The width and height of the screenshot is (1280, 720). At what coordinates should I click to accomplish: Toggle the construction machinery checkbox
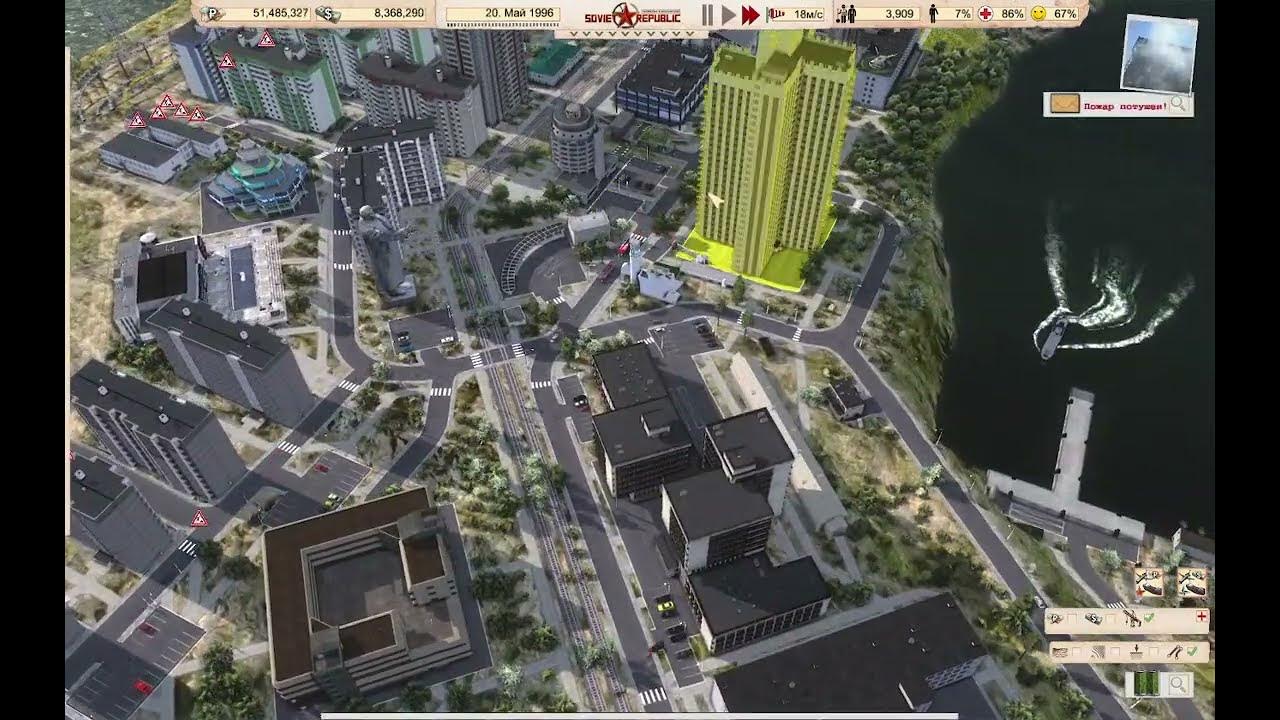pyautogui.click(x=1149, y=618)
